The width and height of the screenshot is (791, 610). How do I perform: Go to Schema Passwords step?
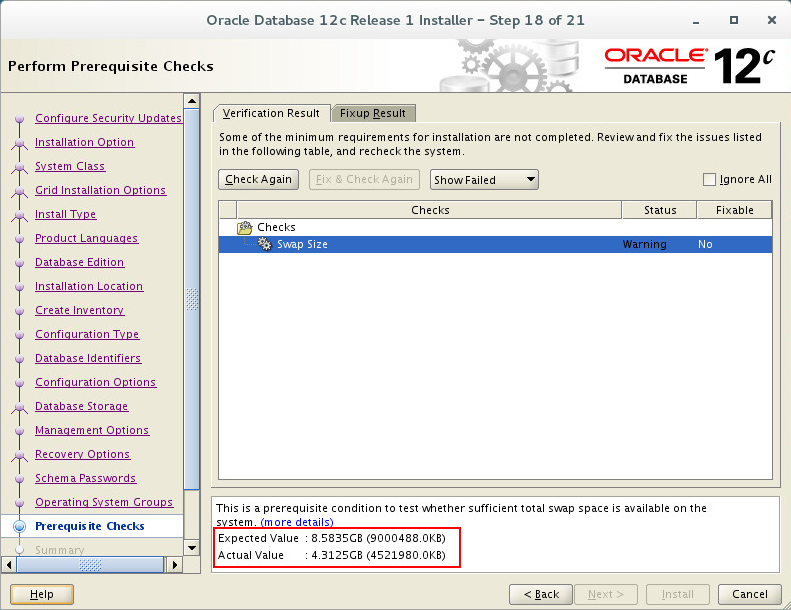pyautogui.click(x=86, y=478)
